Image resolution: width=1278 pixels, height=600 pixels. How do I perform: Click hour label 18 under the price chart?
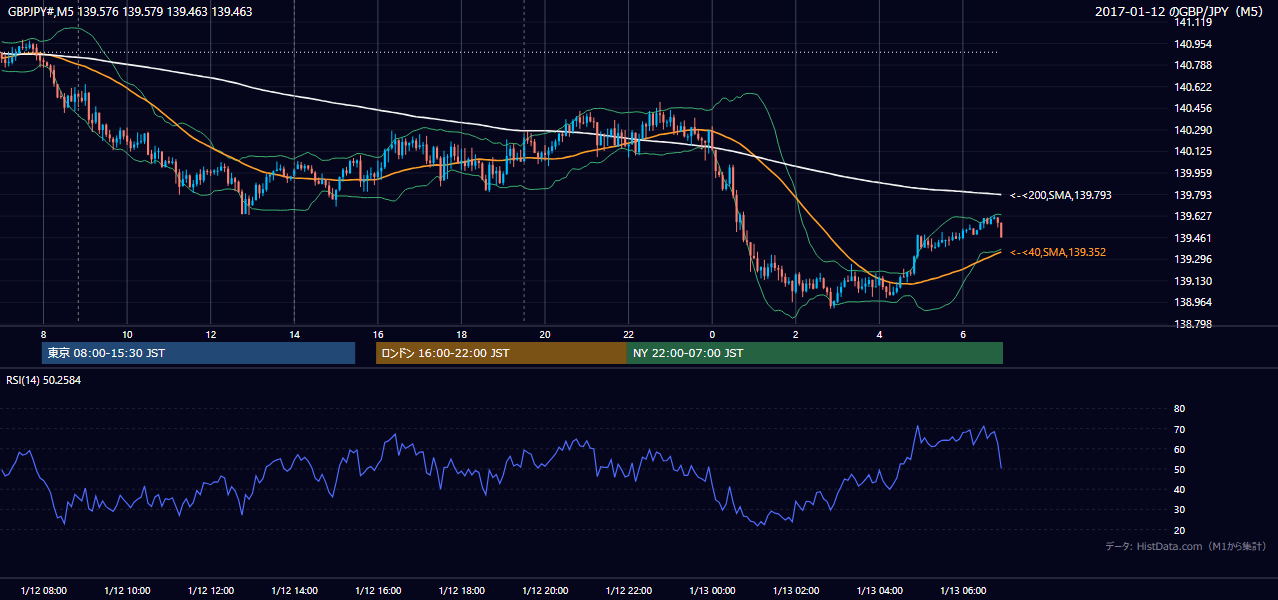pyautogui.click(x=461, y=334)
